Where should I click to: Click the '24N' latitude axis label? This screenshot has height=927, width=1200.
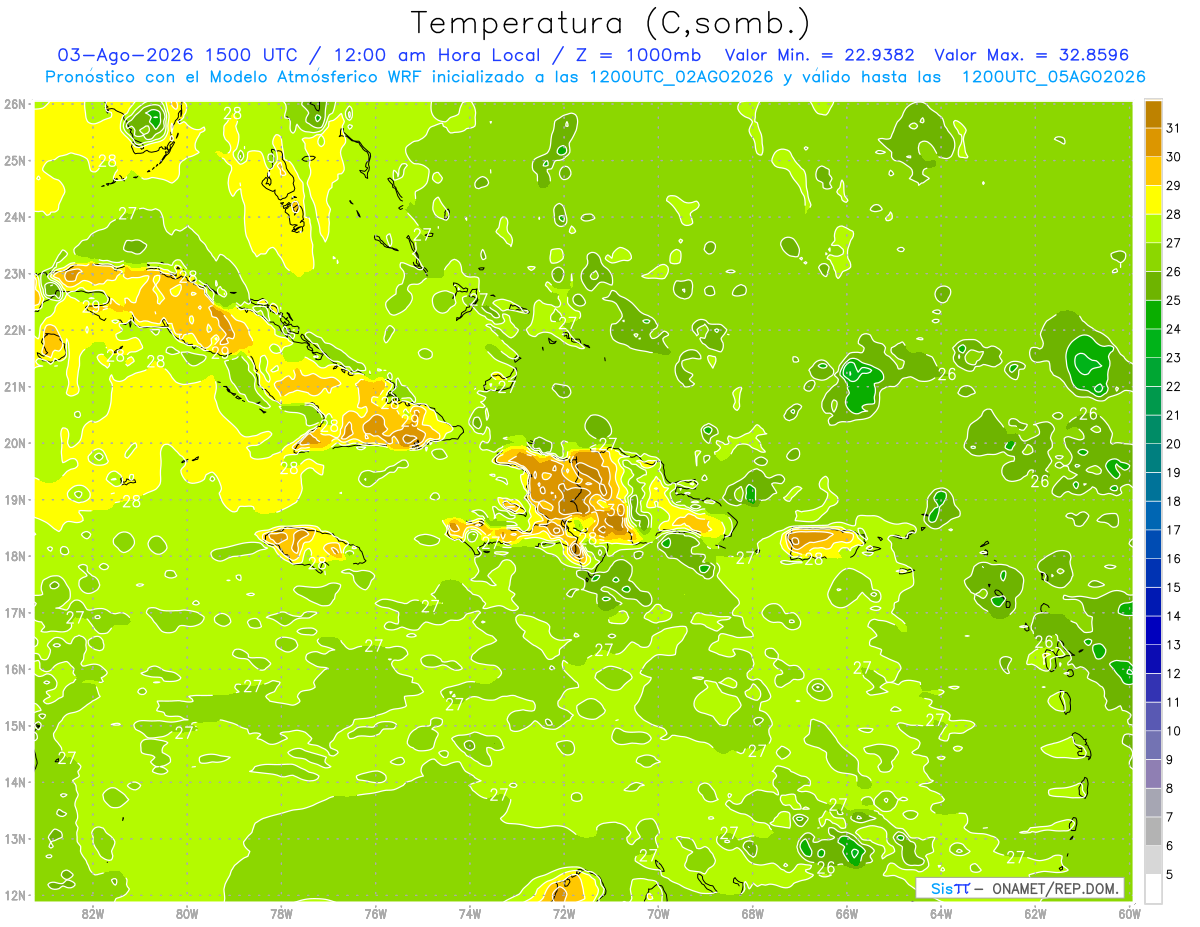14,216
